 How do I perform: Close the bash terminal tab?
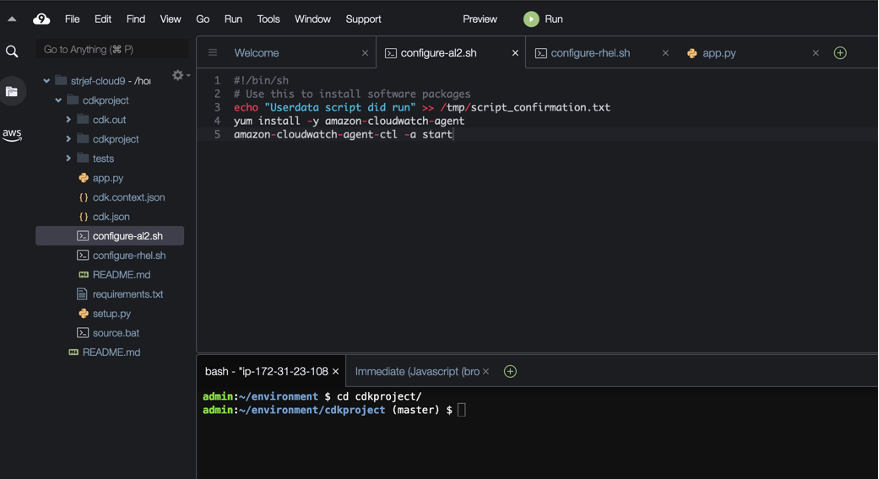pos(335,371)
